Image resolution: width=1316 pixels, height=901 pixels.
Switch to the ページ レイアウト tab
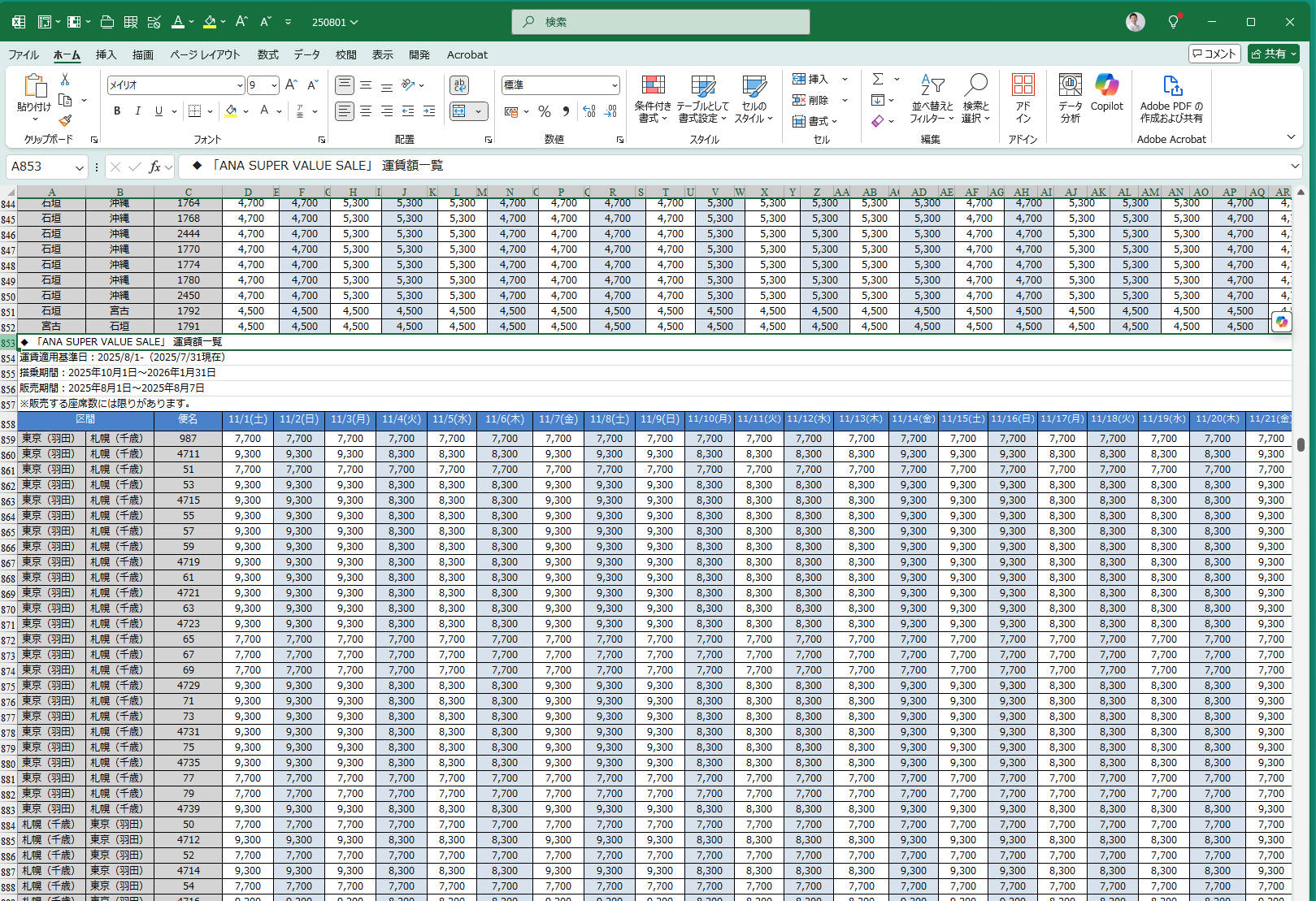point(206,54)
